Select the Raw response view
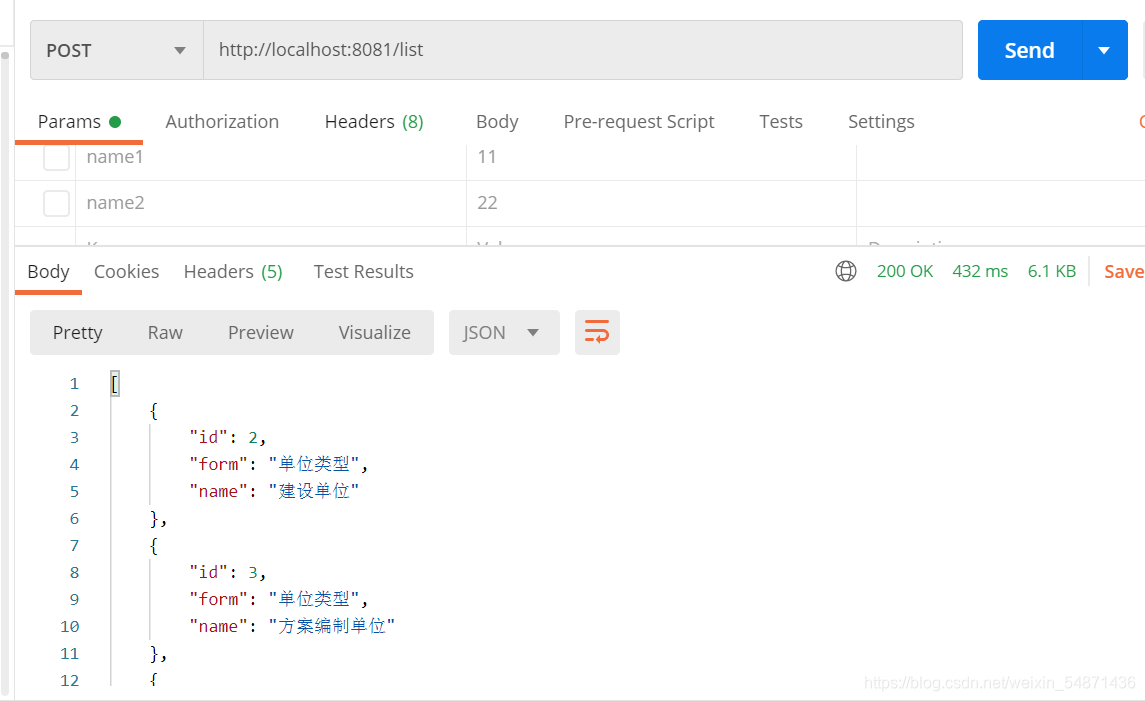This screenshot has width=1145, height=701. click(x=164, y=332)
